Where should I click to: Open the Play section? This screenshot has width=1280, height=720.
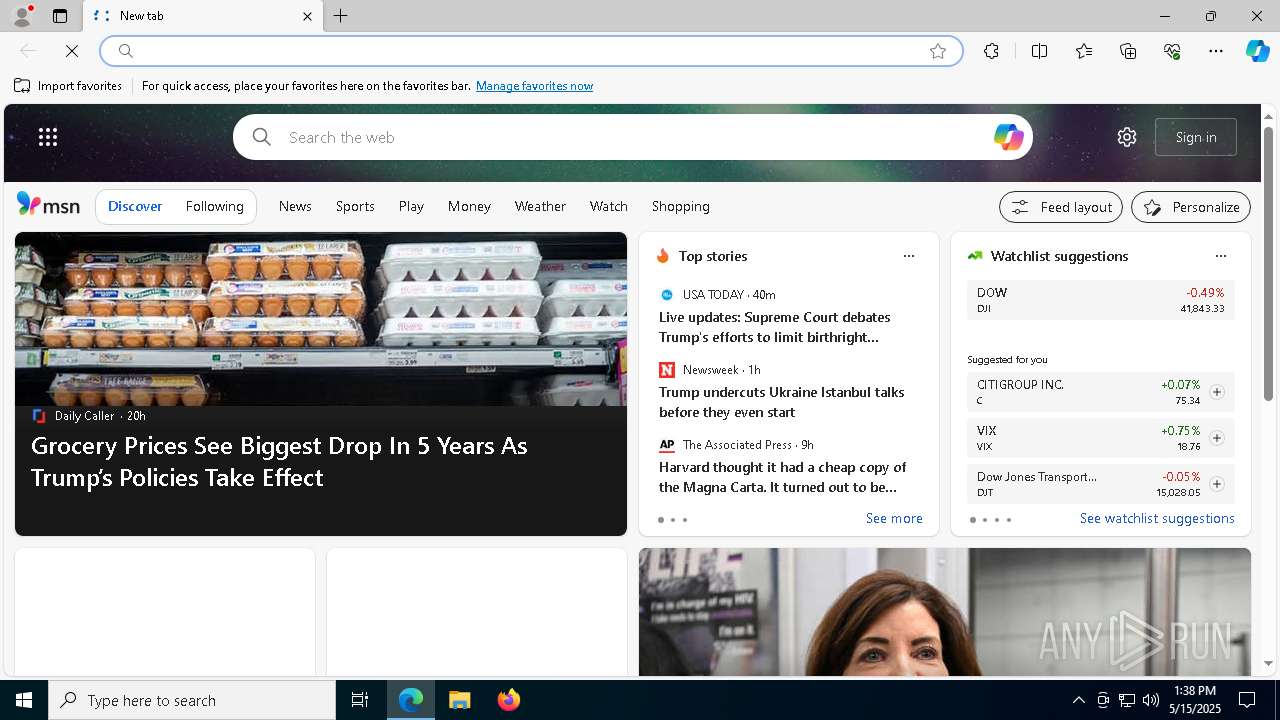(411, 206)
